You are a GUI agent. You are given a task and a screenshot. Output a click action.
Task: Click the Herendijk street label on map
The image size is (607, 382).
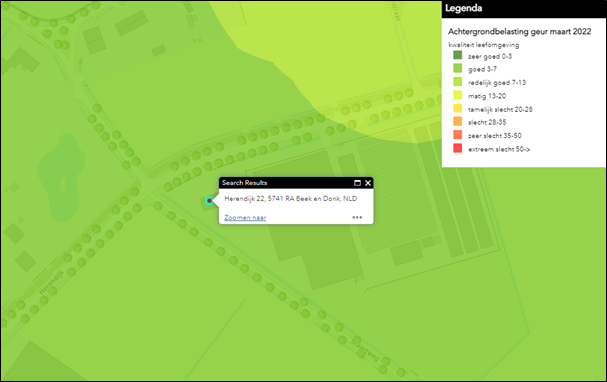coord(51,283)
